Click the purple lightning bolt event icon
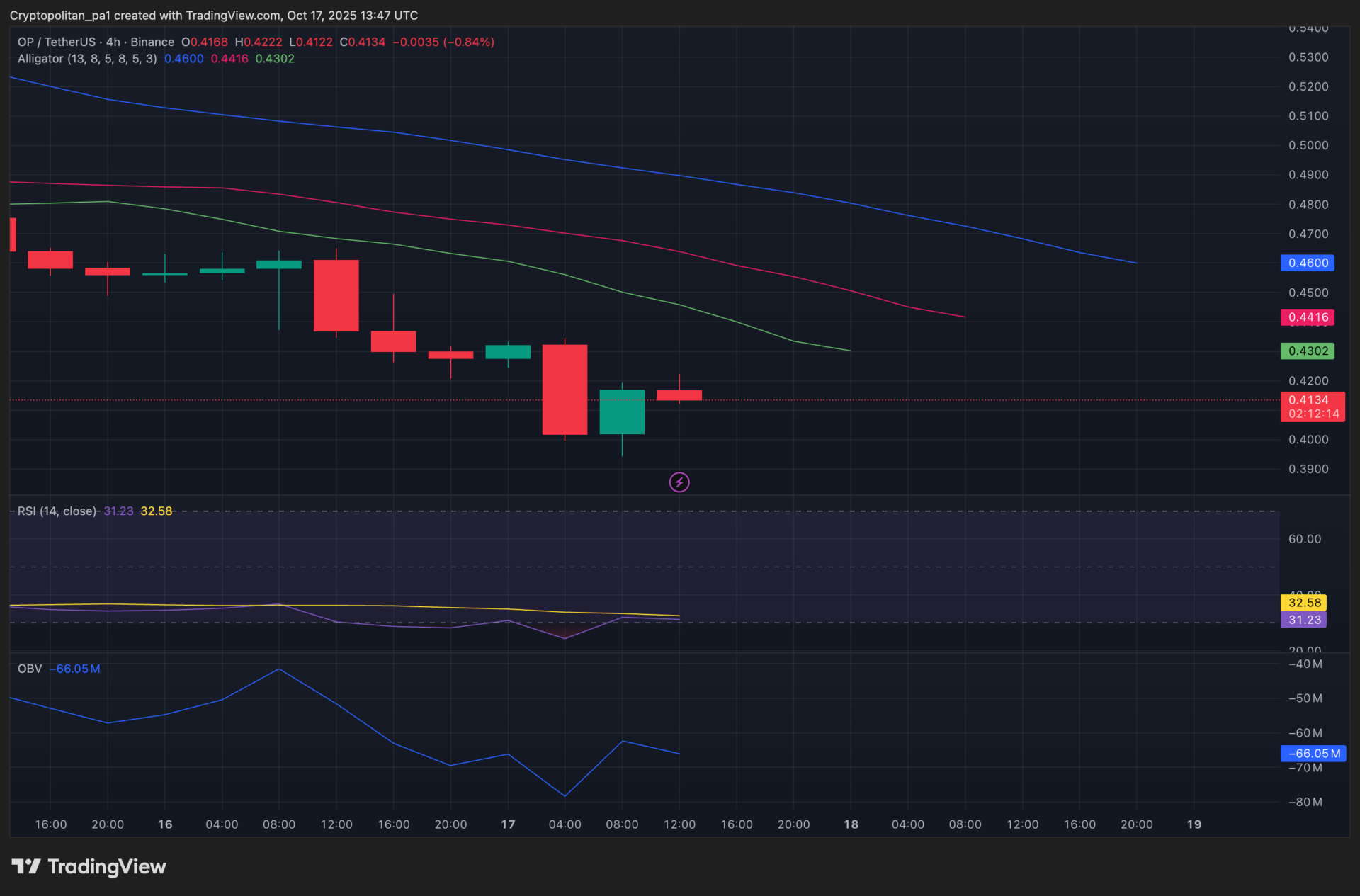 679,482
